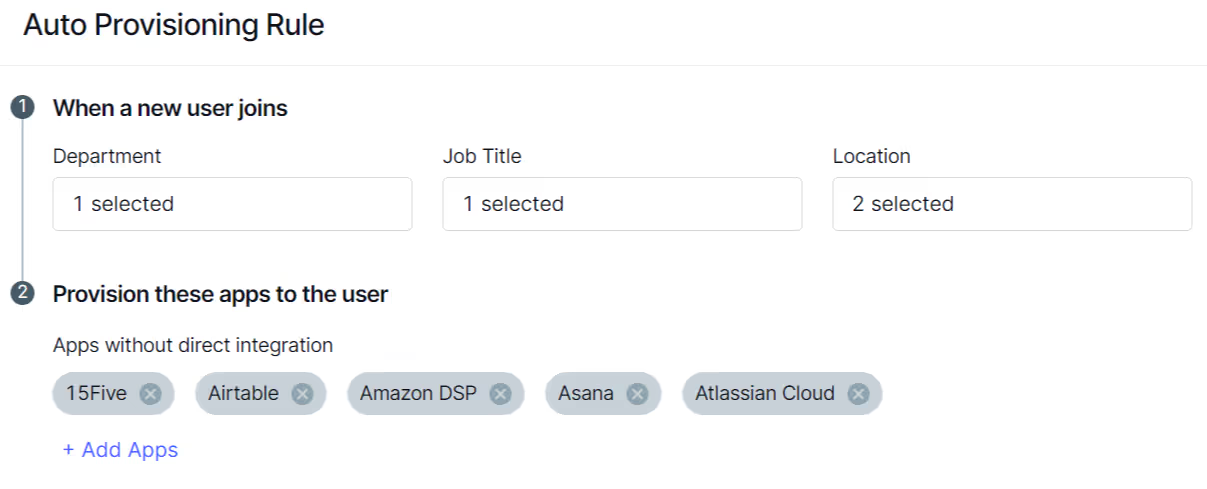Click the Auto Provisioning Rule title
The image size is (1207, 489).
(174, 25)
